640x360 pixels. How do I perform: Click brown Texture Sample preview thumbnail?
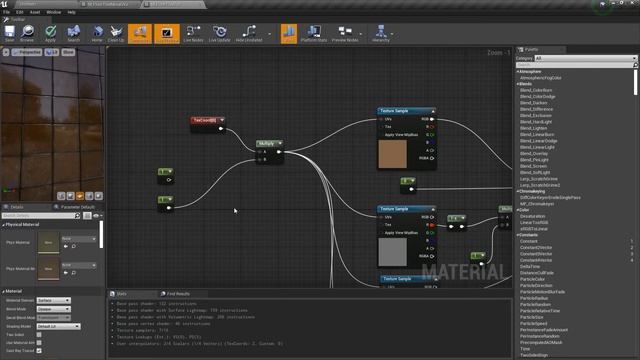pyautogui.click(x=393, y=154)
